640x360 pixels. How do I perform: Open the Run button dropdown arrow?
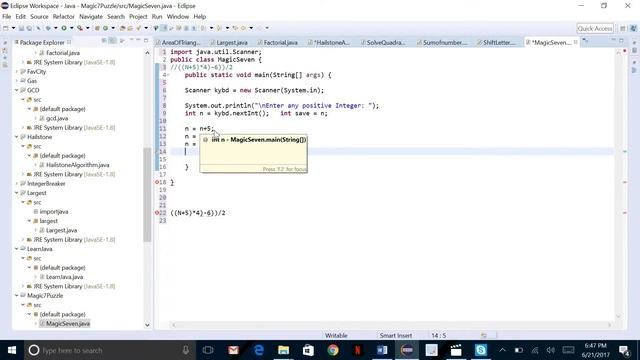point(71,28)
